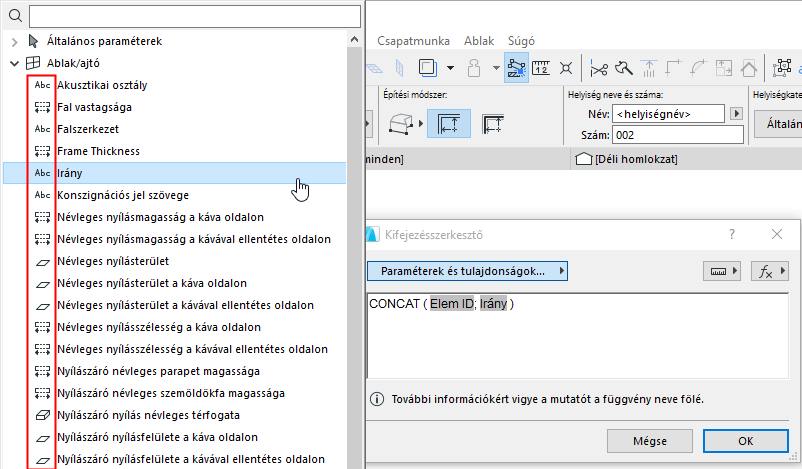
Task: Edit the Név room name field
Action: 668,114
